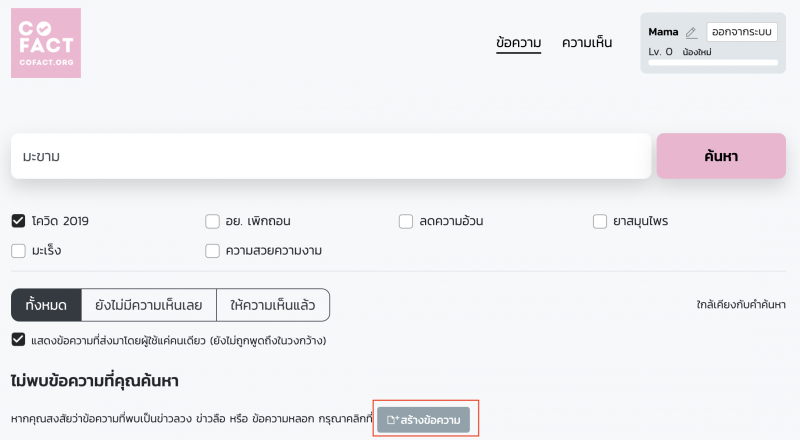Click the search input field containing มะขาม
The image size is (800, 440).
[331, 156]
